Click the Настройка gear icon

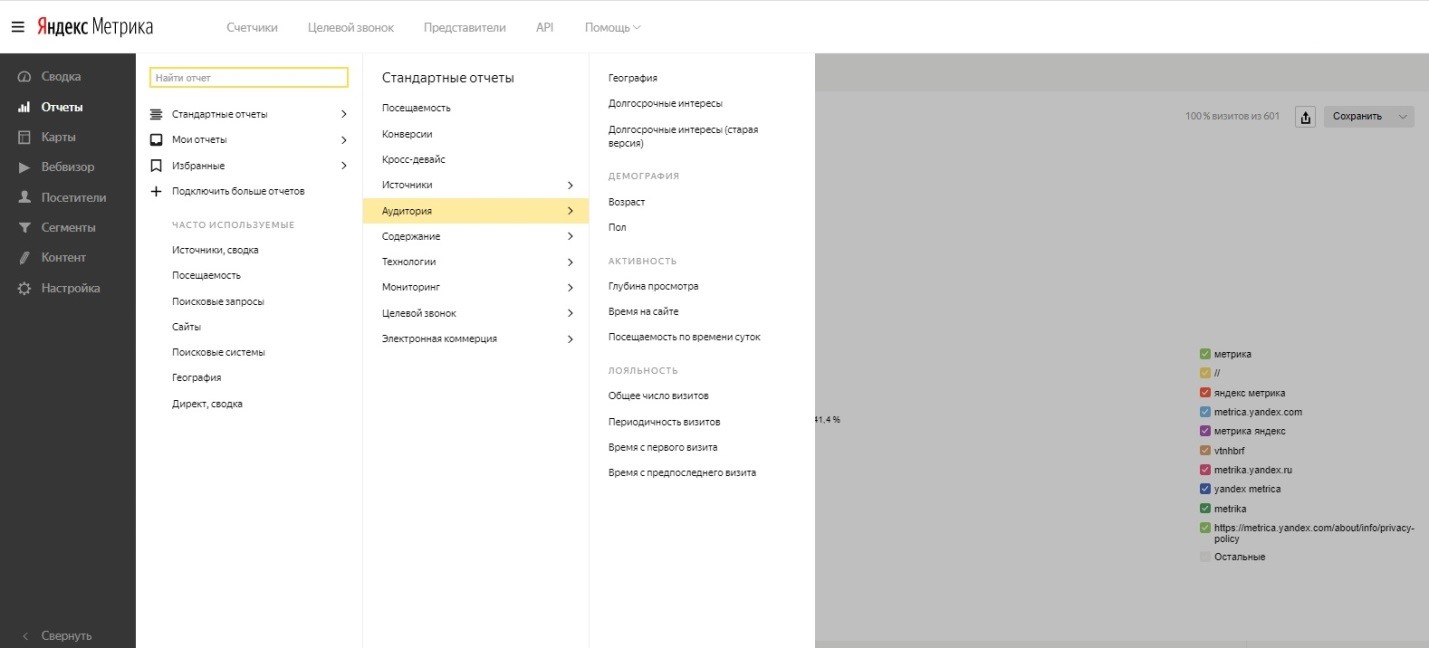(x=25, y=288)
